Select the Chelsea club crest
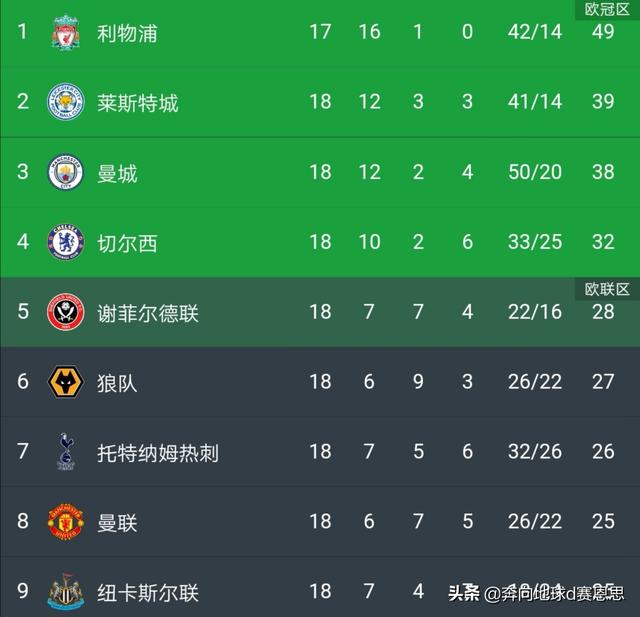This screenshot has width=640, height=617. (65, 242)
